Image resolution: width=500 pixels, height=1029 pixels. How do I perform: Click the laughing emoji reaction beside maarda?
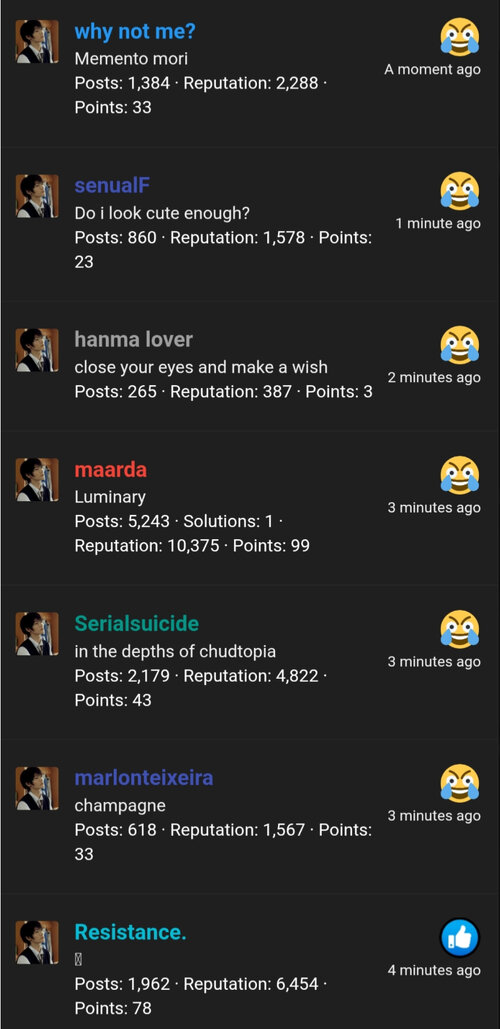459,475
